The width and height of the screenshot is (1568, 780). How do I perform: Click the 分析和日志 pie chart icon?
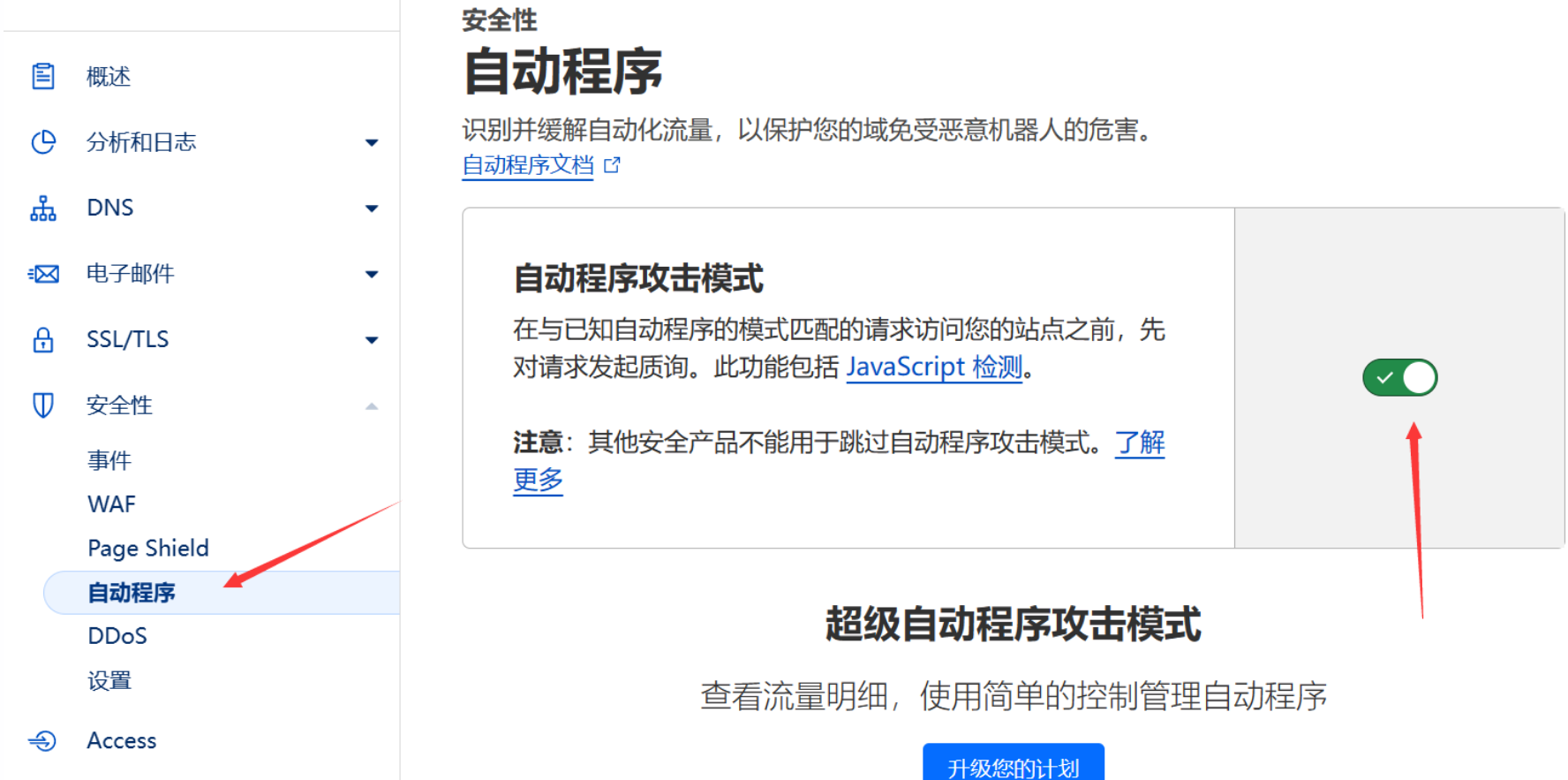click(42, 142)
